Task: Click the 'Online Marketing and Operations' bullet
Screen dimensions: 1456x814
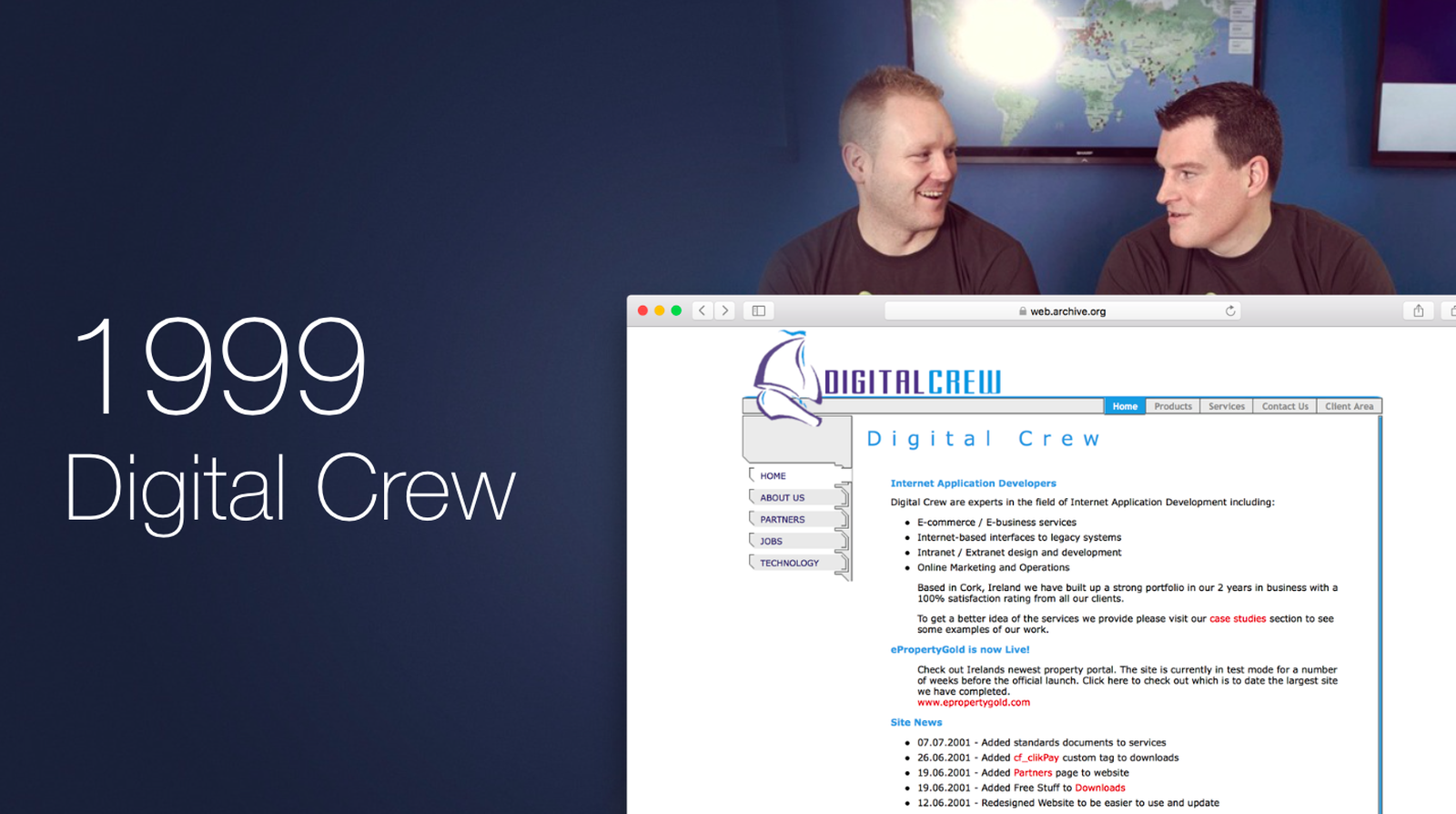Action: (994, 568)
